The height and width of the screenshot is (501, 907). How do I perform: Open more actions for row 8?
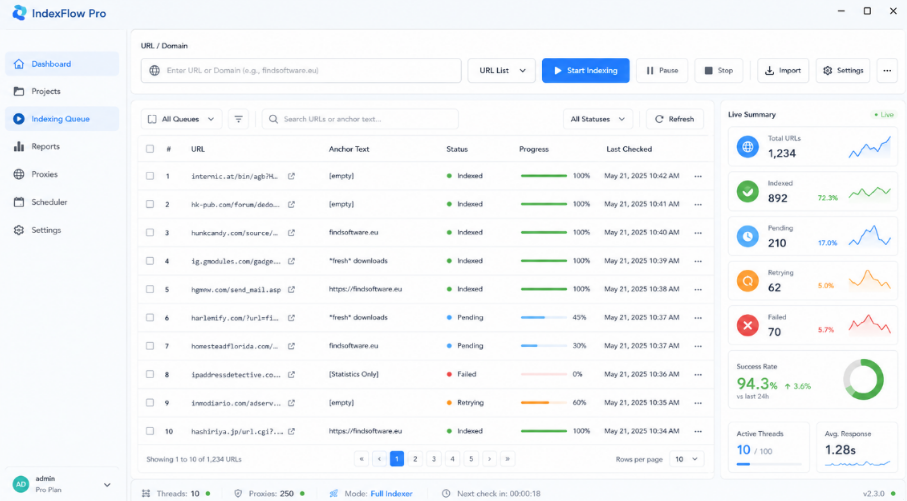(698, 374)
